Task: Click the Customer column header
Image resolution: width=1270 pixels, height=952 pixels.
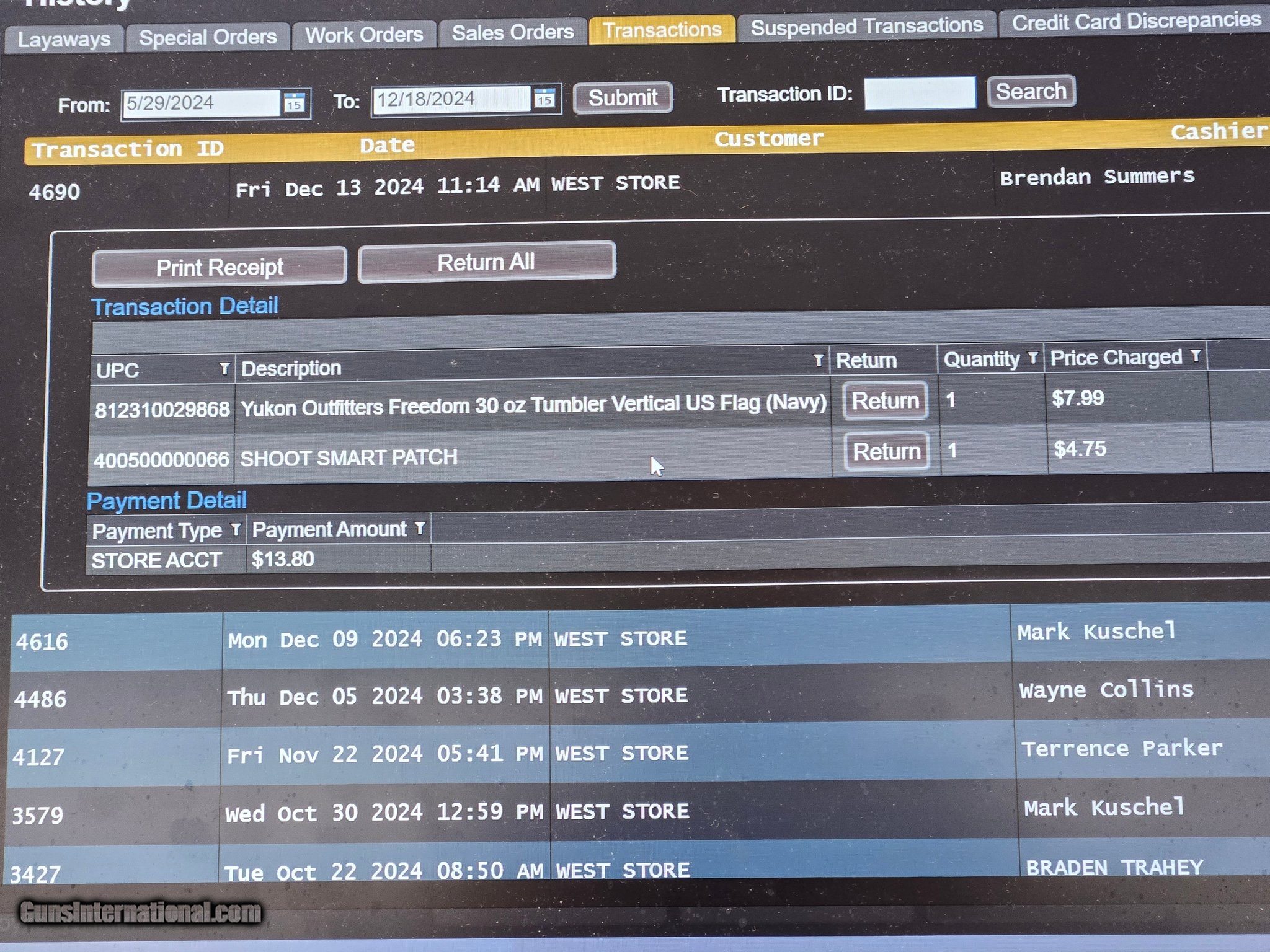Action: (x=769, y=139)
